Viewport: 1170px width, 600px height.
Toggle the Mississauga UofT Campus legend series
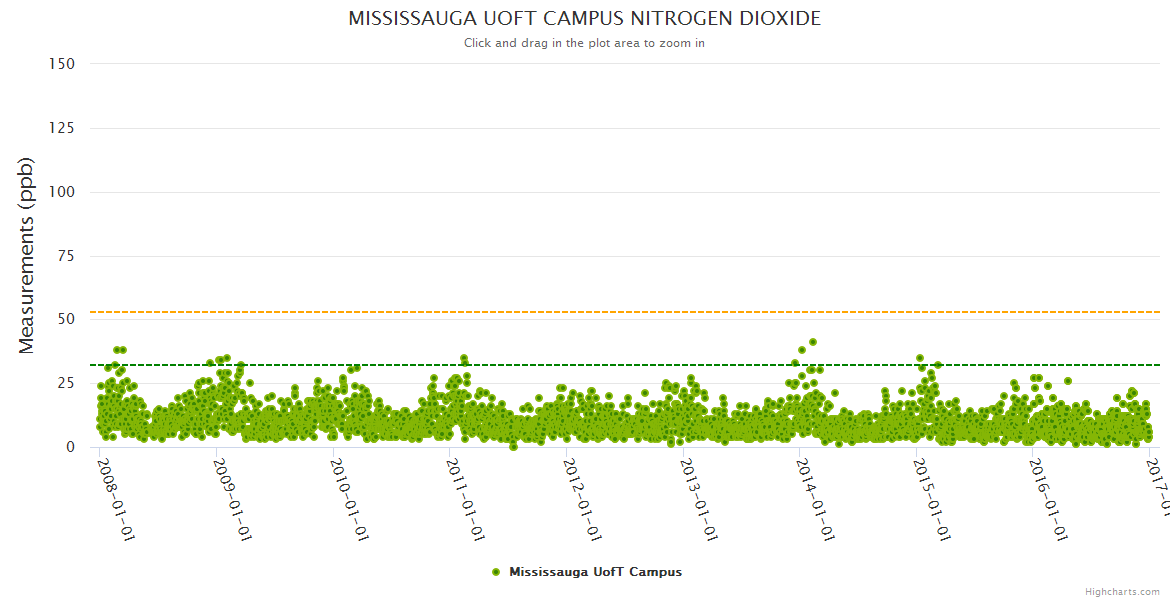[595, 572]
